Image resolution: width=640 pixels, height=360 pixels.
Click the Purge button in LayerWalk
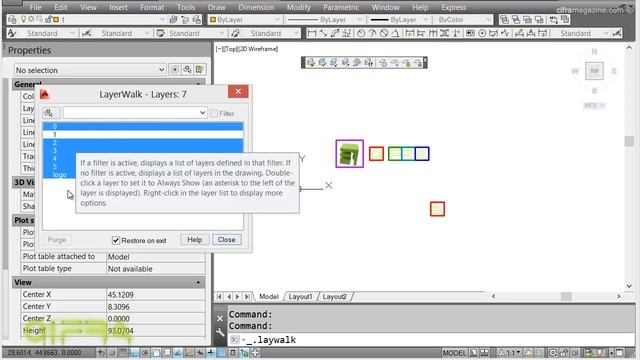(56, 240)
